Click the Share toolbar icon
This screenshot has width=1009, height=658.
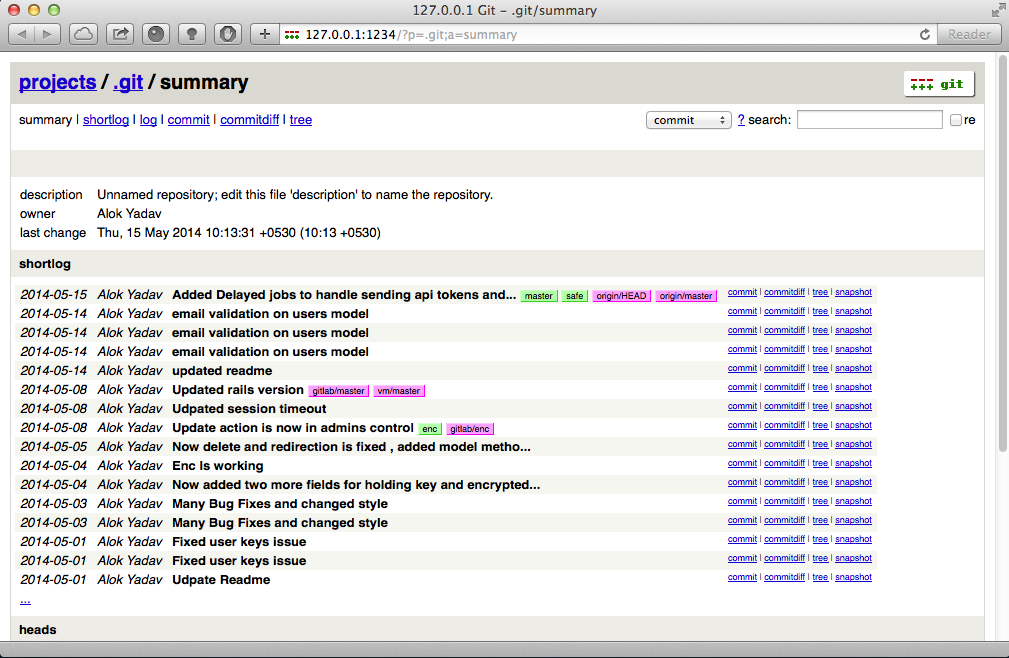(x=120, y=34)
